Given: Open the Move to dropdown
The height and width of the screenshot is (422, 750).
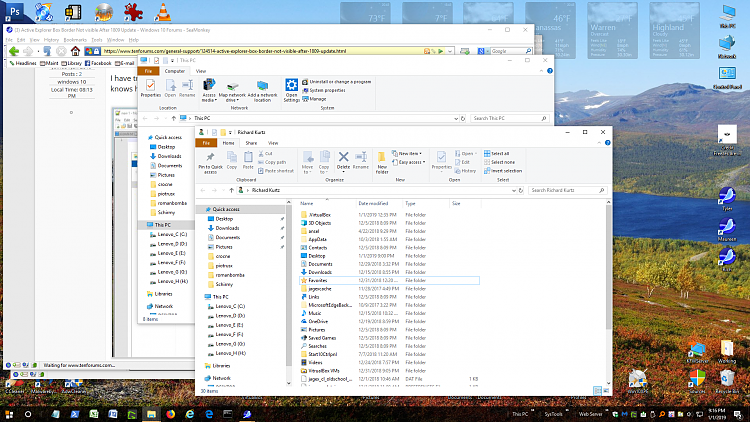Looking at the screenshot, I should [308, 163].
